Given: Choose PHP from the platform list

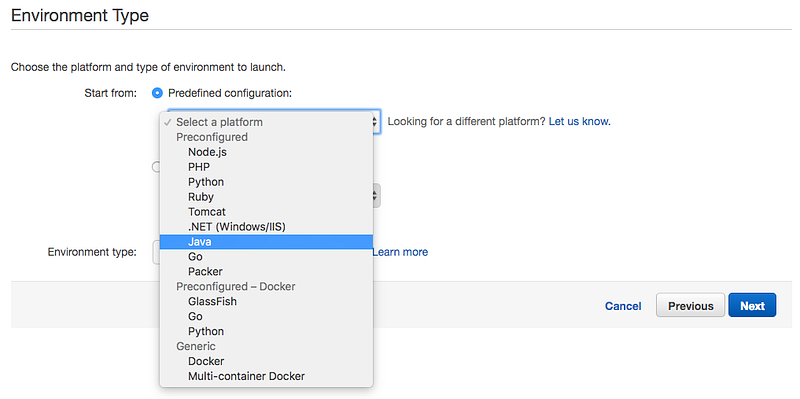Looking at the screenshot, I should pyautogui.click(x=266, y=167).
